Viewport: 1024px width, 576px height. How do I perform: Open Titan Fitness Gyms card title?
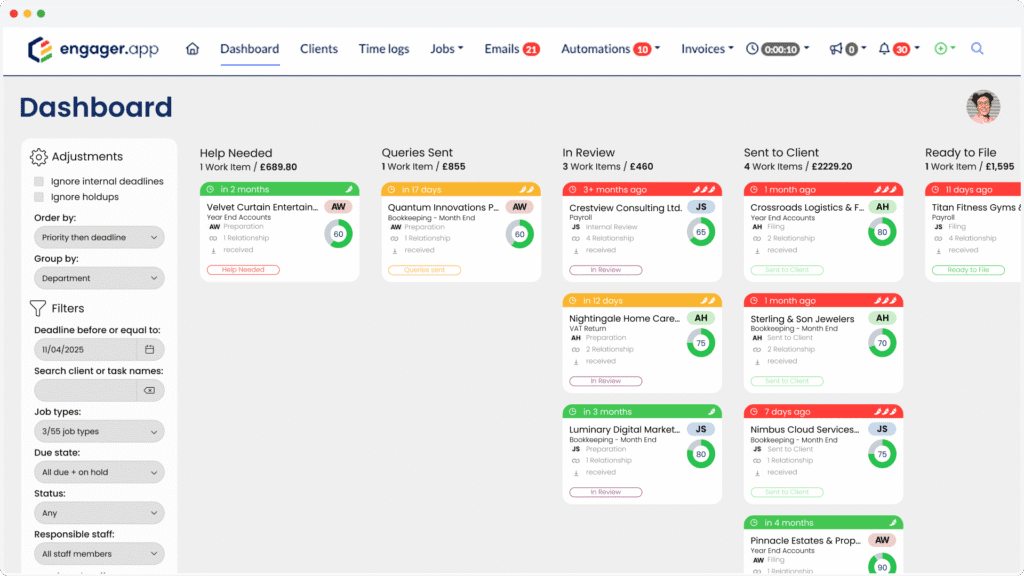pyautogui.click(x=976, y=207)
